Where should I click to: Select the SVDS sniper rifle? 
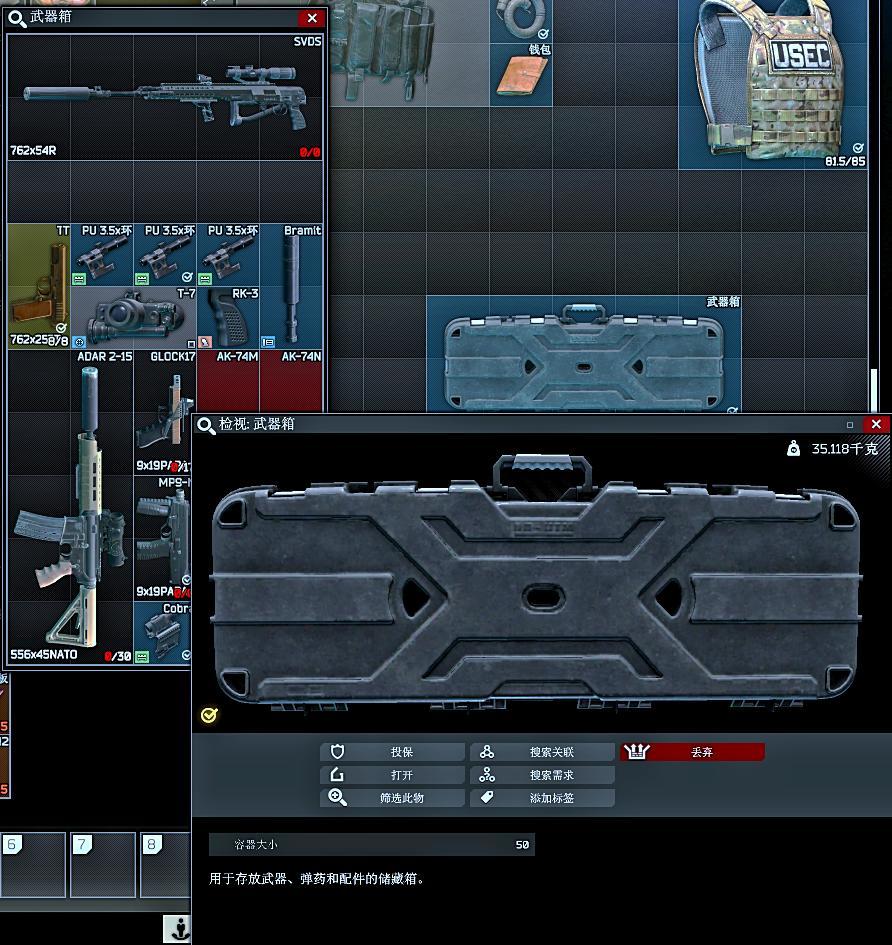165,98
